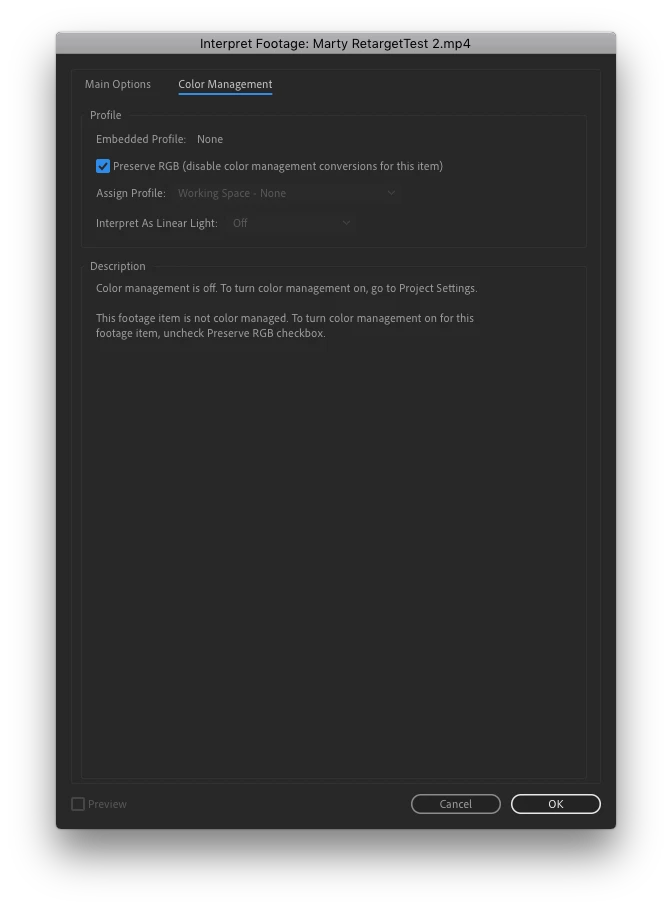
Task: Click the Assign Profile label
Action: click(x=131, y=193)
